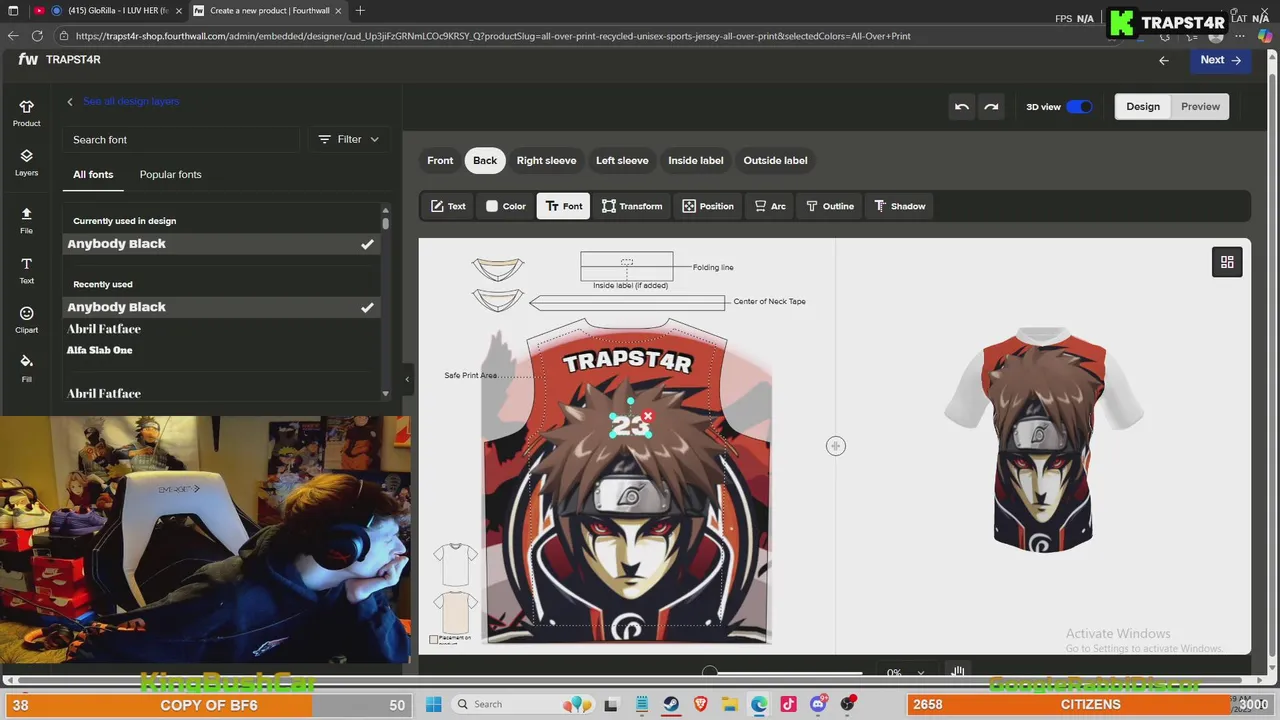Click the Fourthwall fw logo
The width and height of the screenshot is (1280, 720).
[28, 59]
